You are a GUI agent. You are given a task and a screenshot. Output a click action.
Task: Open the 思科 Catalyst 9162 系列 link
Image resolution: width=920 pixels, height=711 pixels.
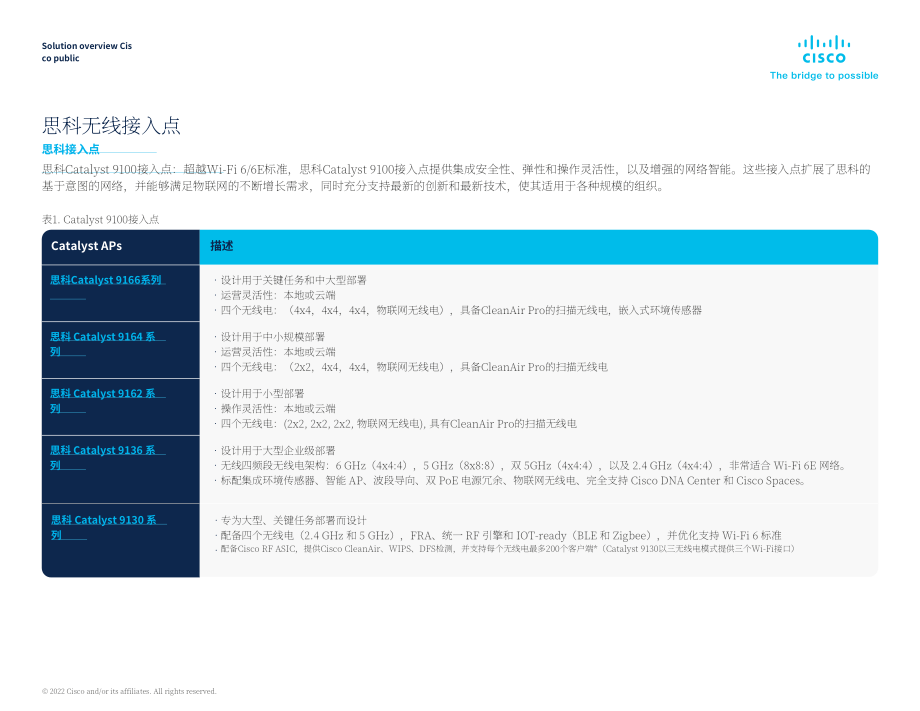[102, 401]
